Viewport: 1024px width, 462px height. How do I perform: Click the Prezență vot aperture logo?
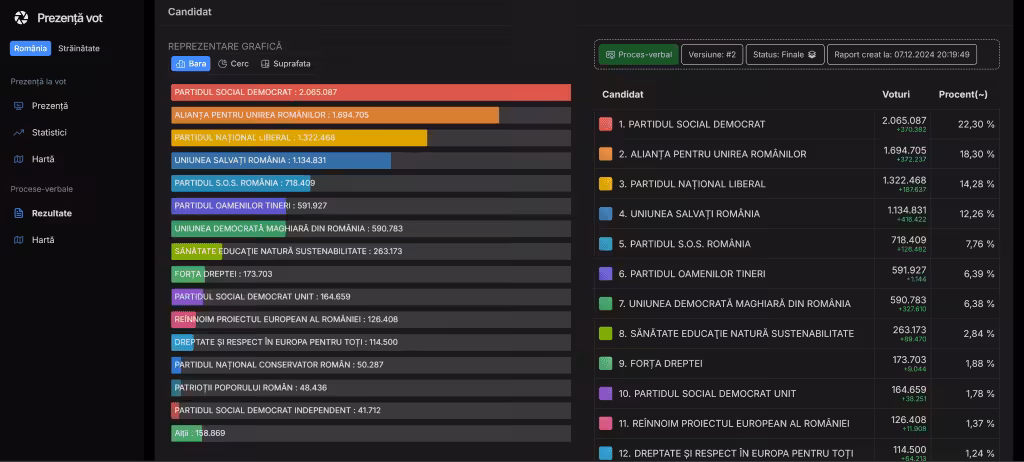(x=21, y=18)
